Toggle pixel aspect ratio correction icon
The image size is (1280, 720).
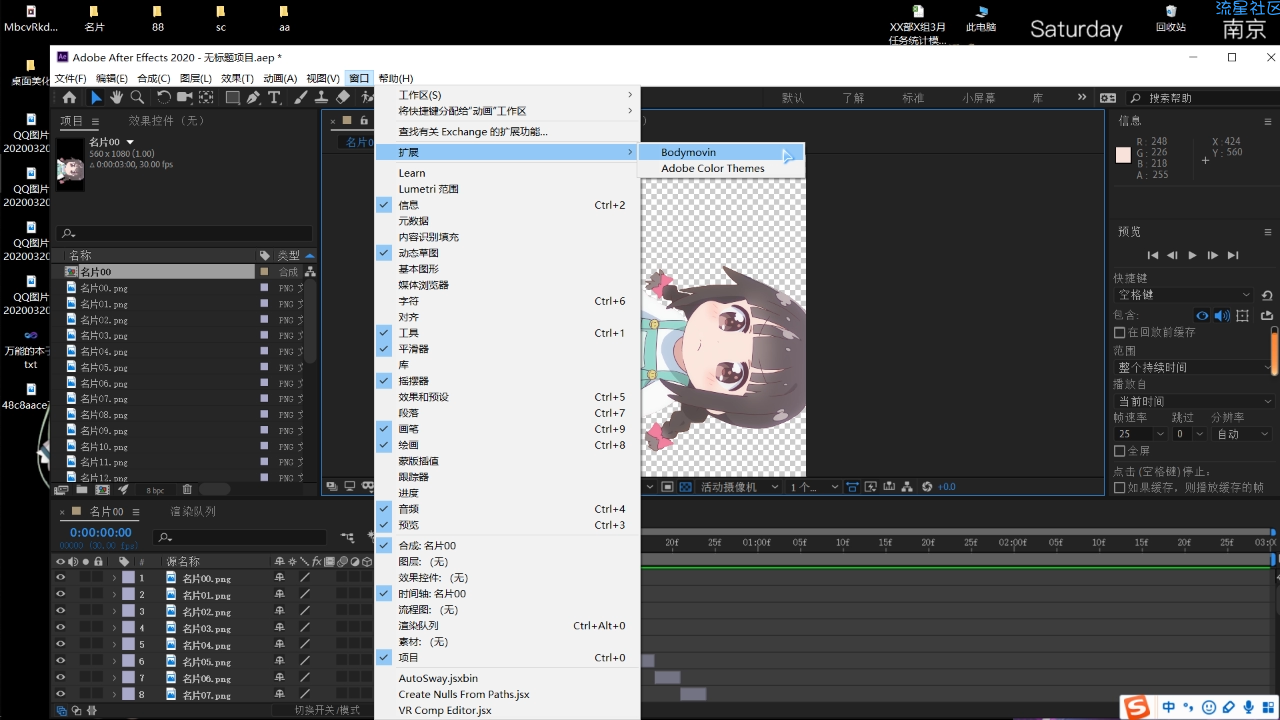[852, 487]
